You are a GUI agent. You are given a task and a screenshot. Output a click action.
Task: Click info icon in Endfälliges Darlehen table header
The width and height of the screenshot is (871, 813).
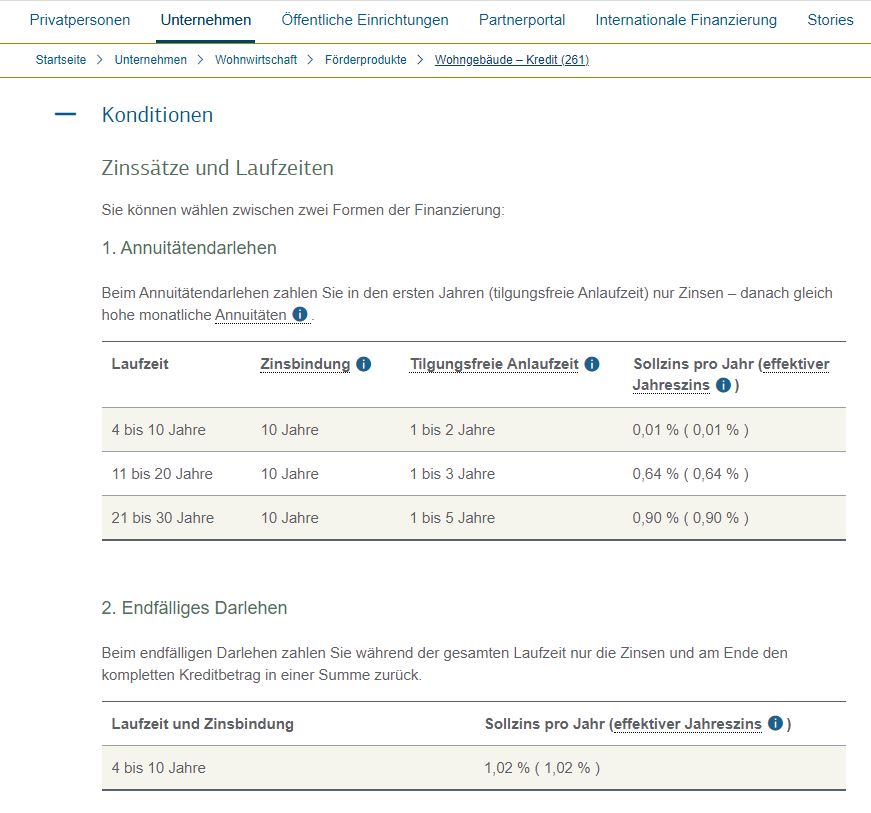click(775, 724)
